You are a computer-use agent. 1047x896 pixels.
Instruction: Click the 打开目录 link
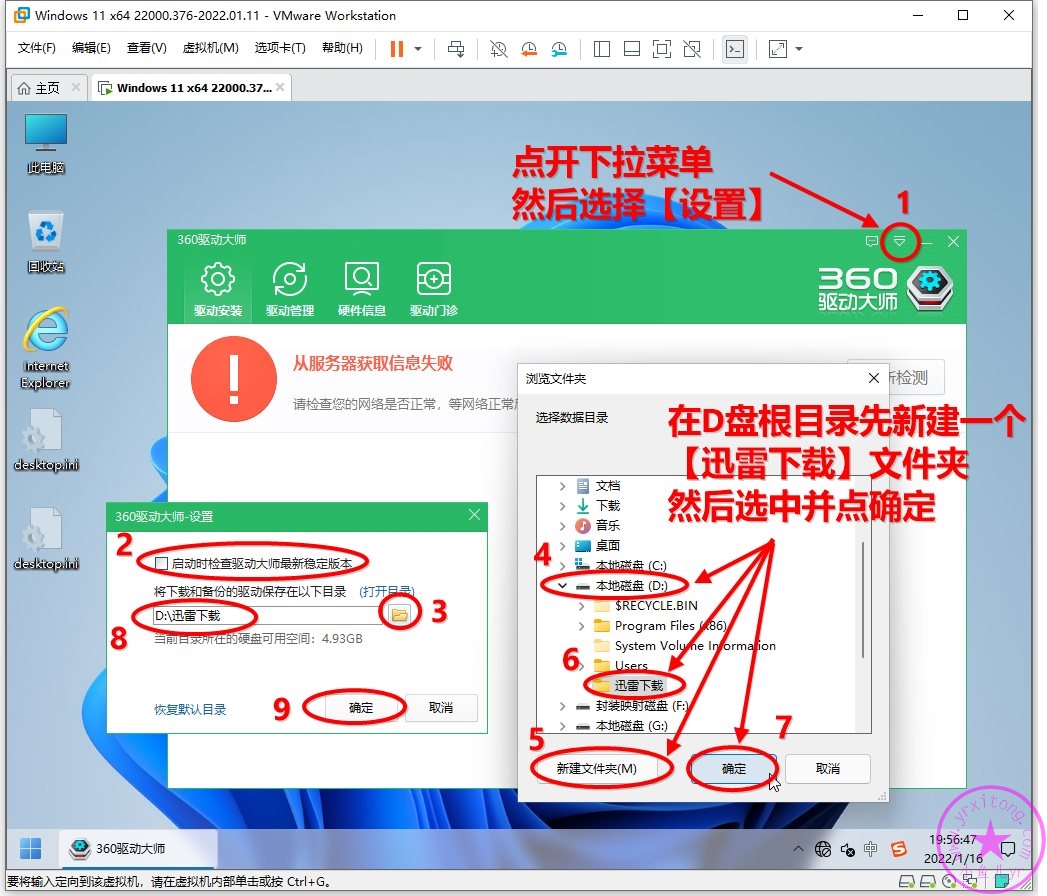pyautogui.click(x=387, y=592)
